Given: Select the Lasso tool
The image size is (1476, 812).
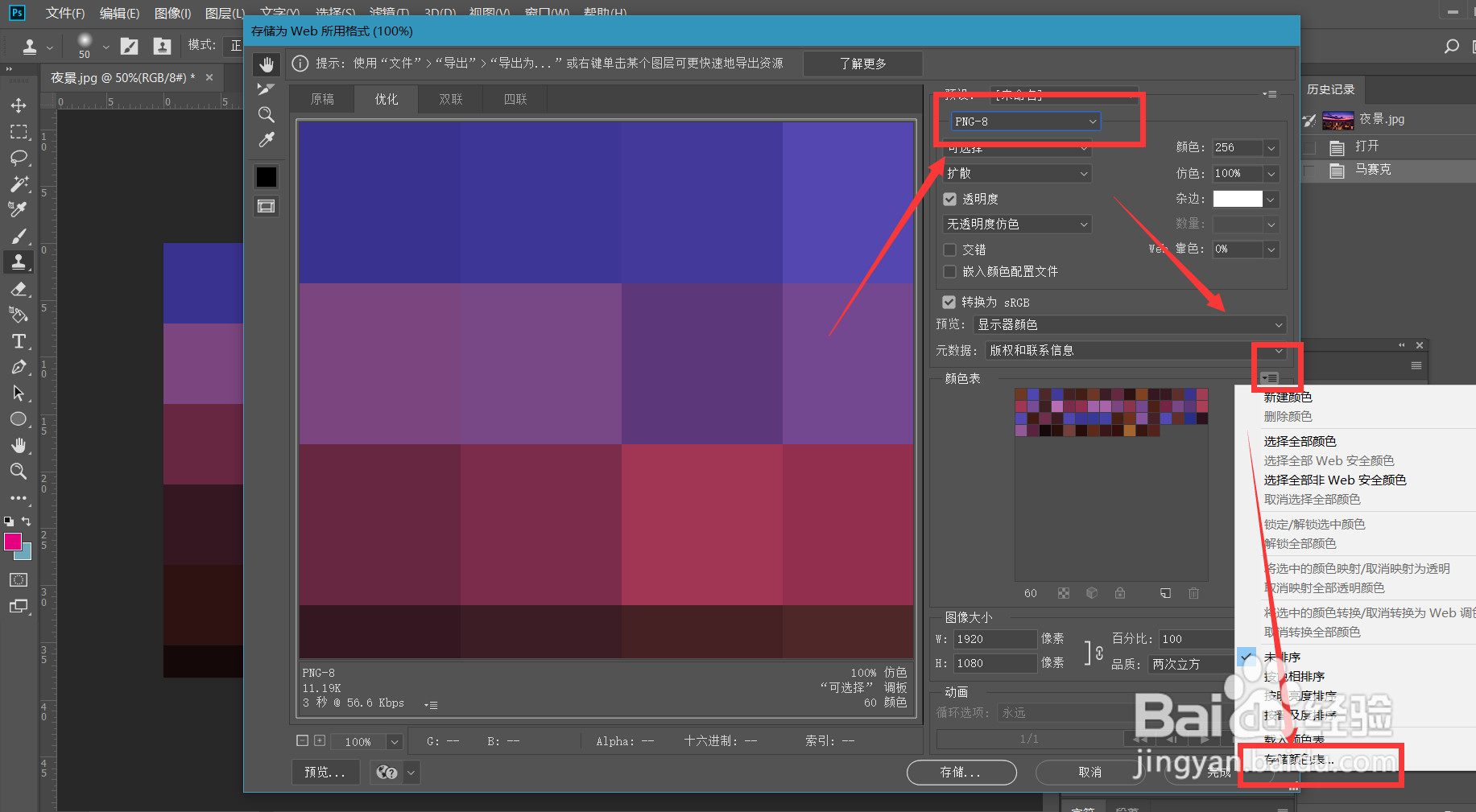Looking at the screenshot, I should click(19, 158).
